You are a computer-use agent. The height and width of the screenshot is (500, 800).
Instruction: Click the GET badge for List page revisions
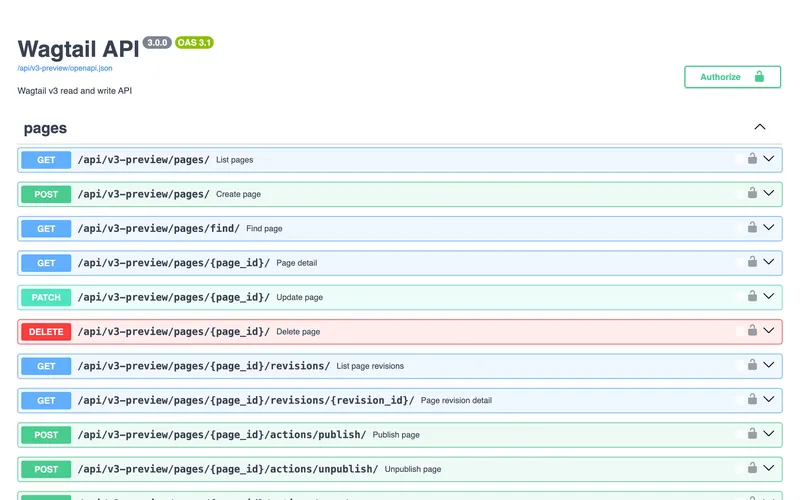(46, 366)
